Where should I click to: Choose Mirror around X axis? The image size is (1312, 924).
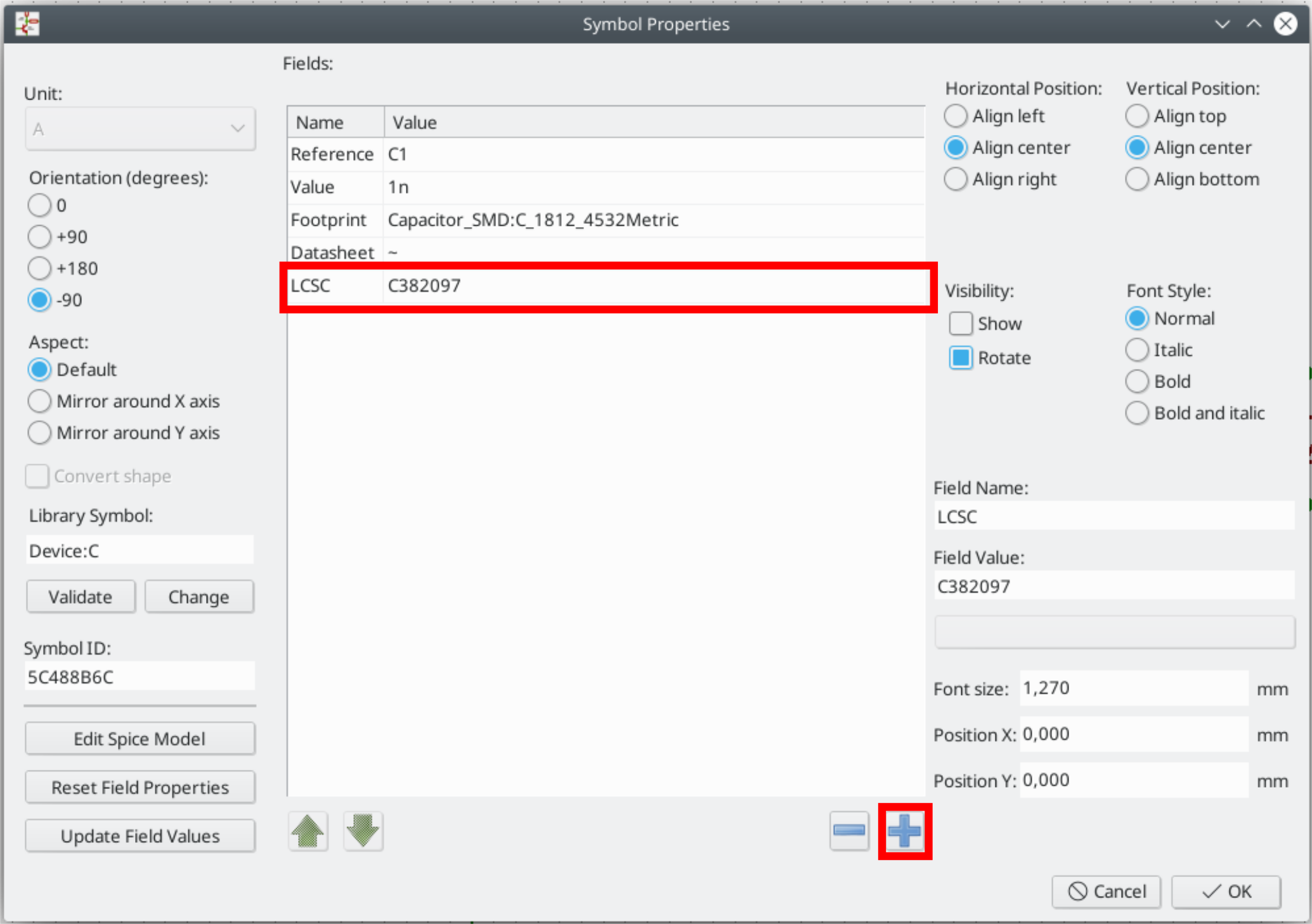(39, 401)
